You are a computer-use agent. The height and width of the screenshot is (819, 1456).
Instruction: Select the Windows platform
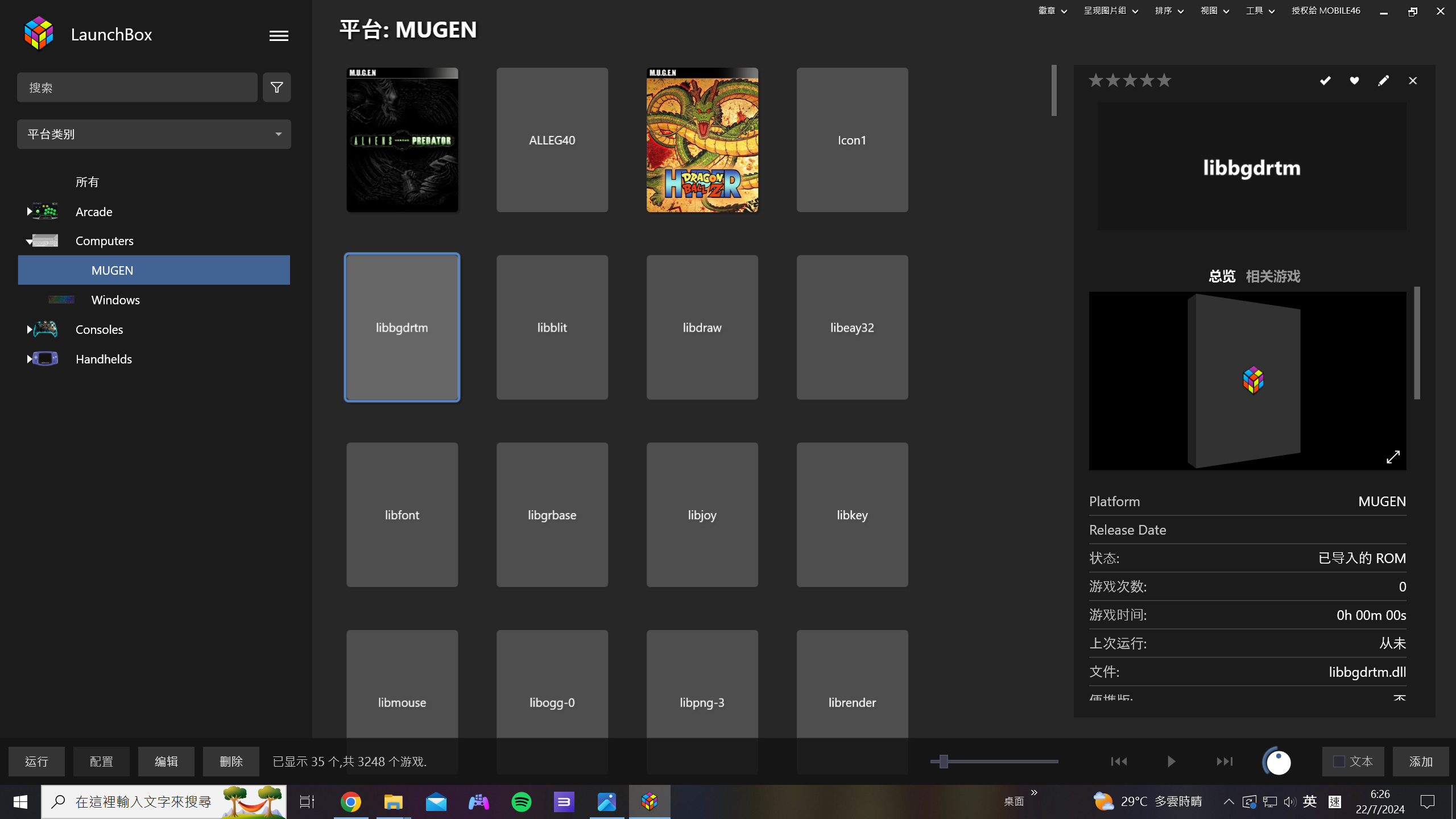(115, 300)
